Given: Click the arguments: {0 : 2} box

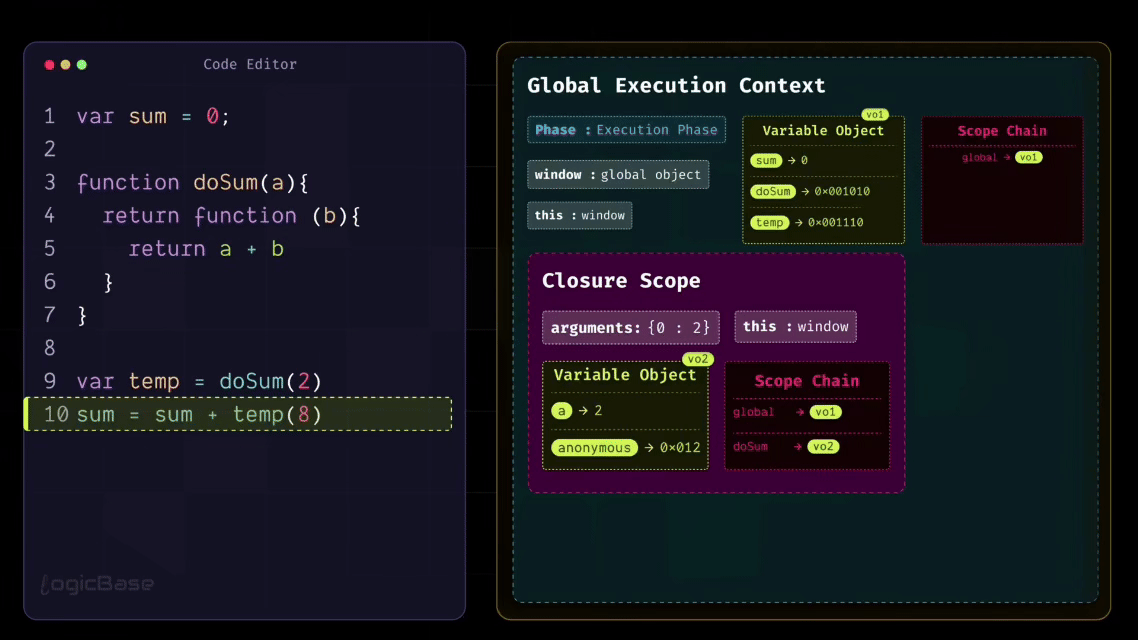Looking at the screenshot, I should pyautogui.click(x=630, y=327).
